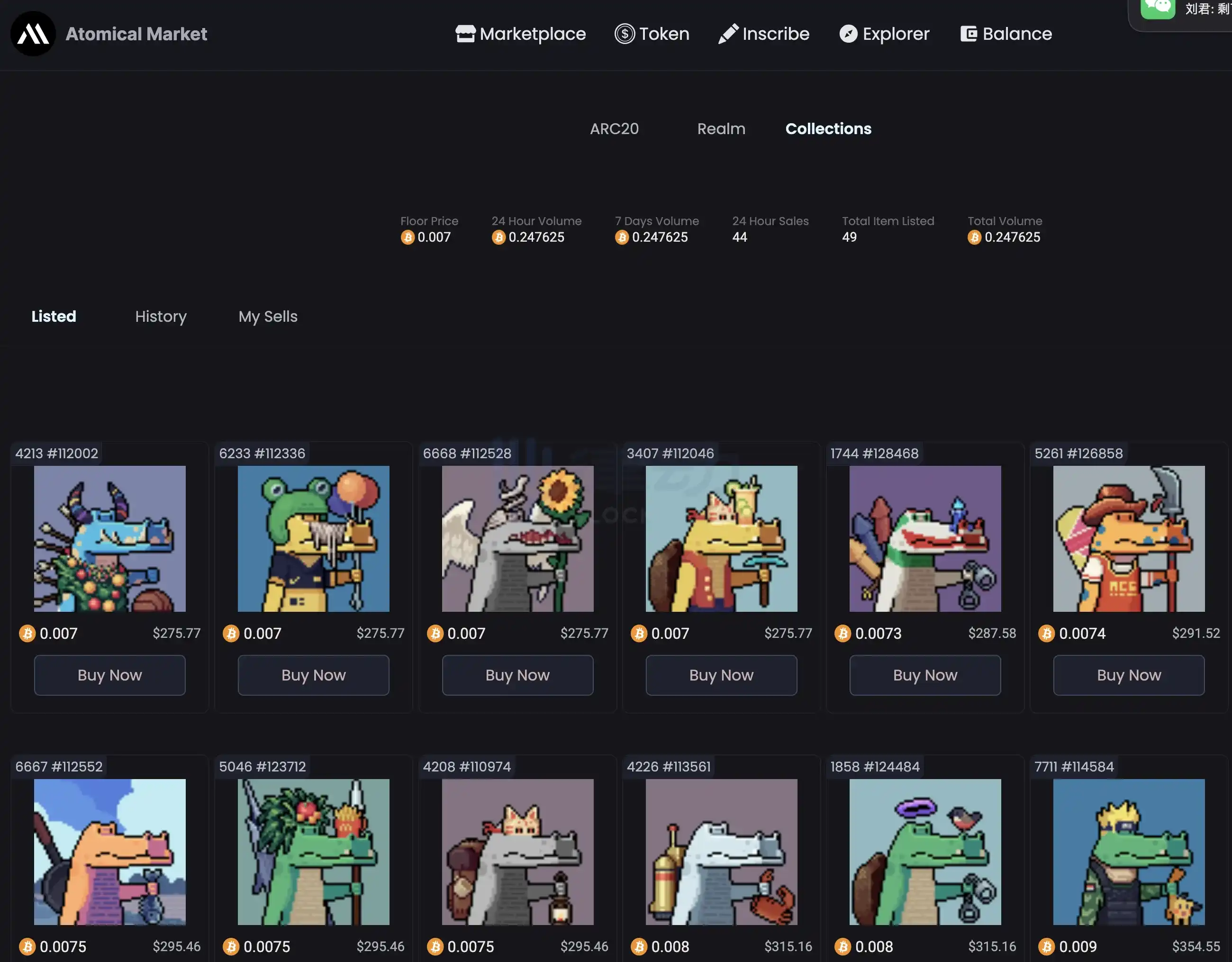Open the WeChat notification icon
The height and width of the screenshot is (962, 1232).
point(1157,8)
